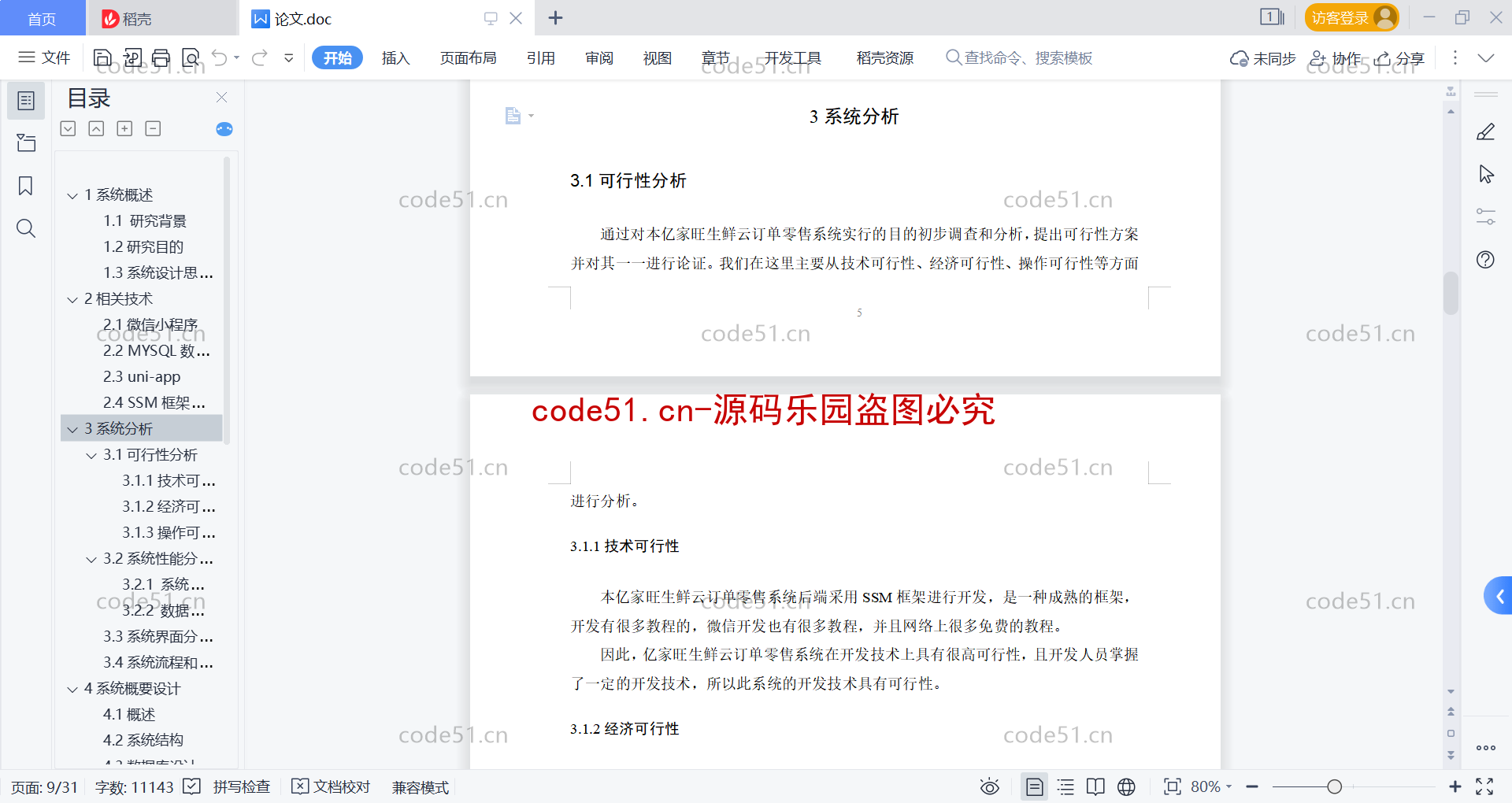Click the pen annotation tool icon
This screenshot has width=1512, height=803.
[x=1485, y=131]
